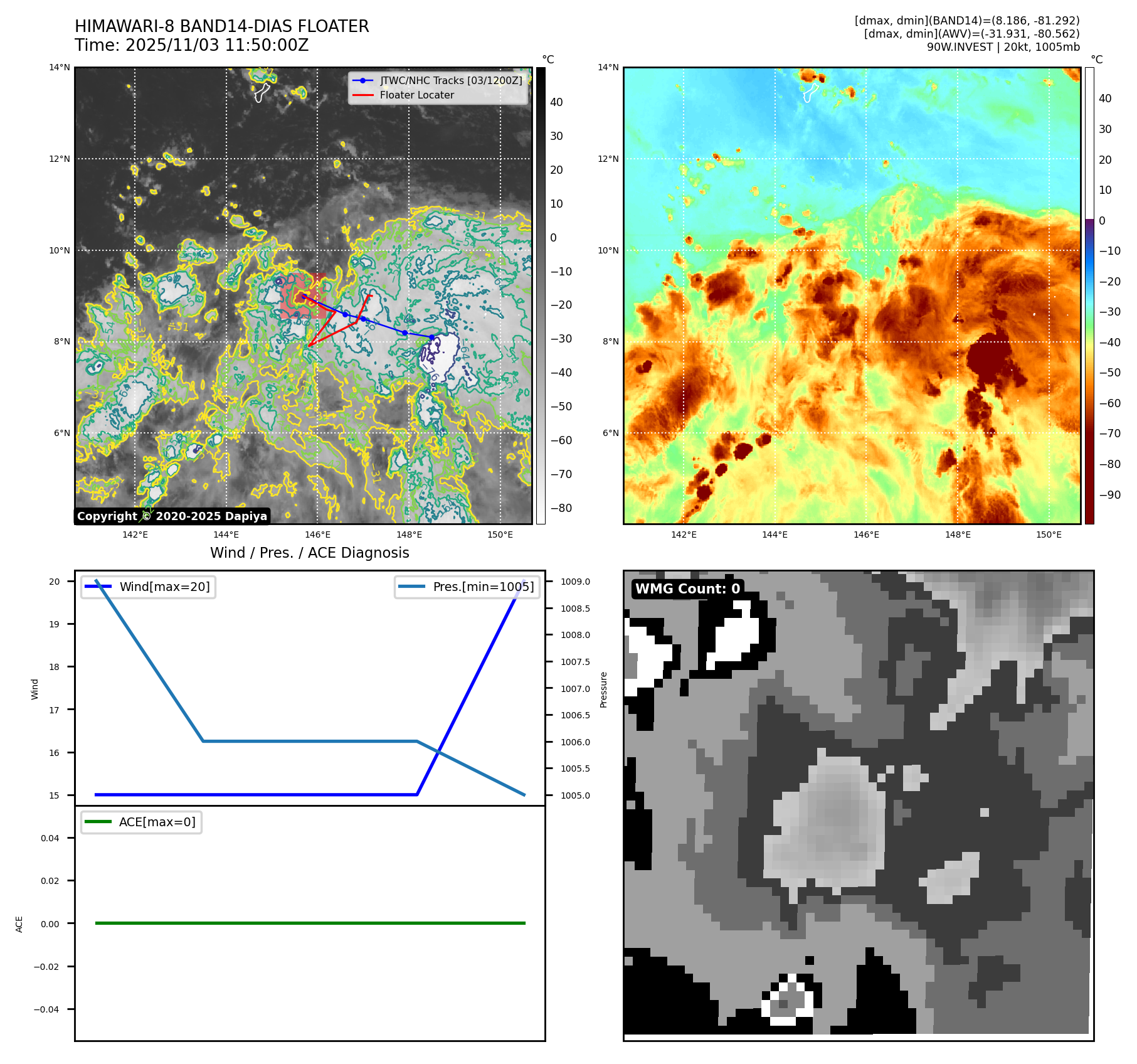
Task: Click the Wind / Pres. / ACE Diagnosis heading
Action: tap(310, 553)
